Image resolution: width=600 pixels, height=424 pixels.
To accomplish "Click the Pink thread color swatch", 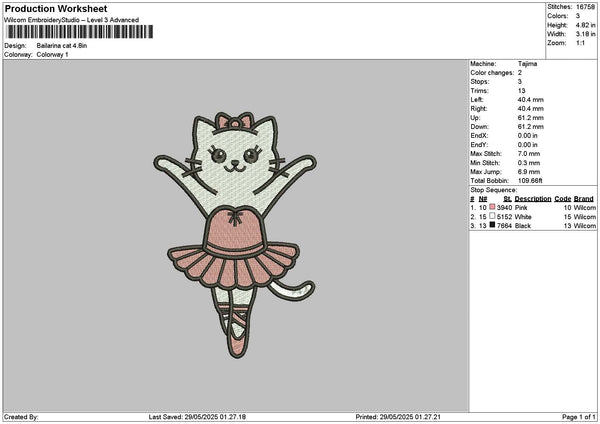I will click(x=493, y=207).
